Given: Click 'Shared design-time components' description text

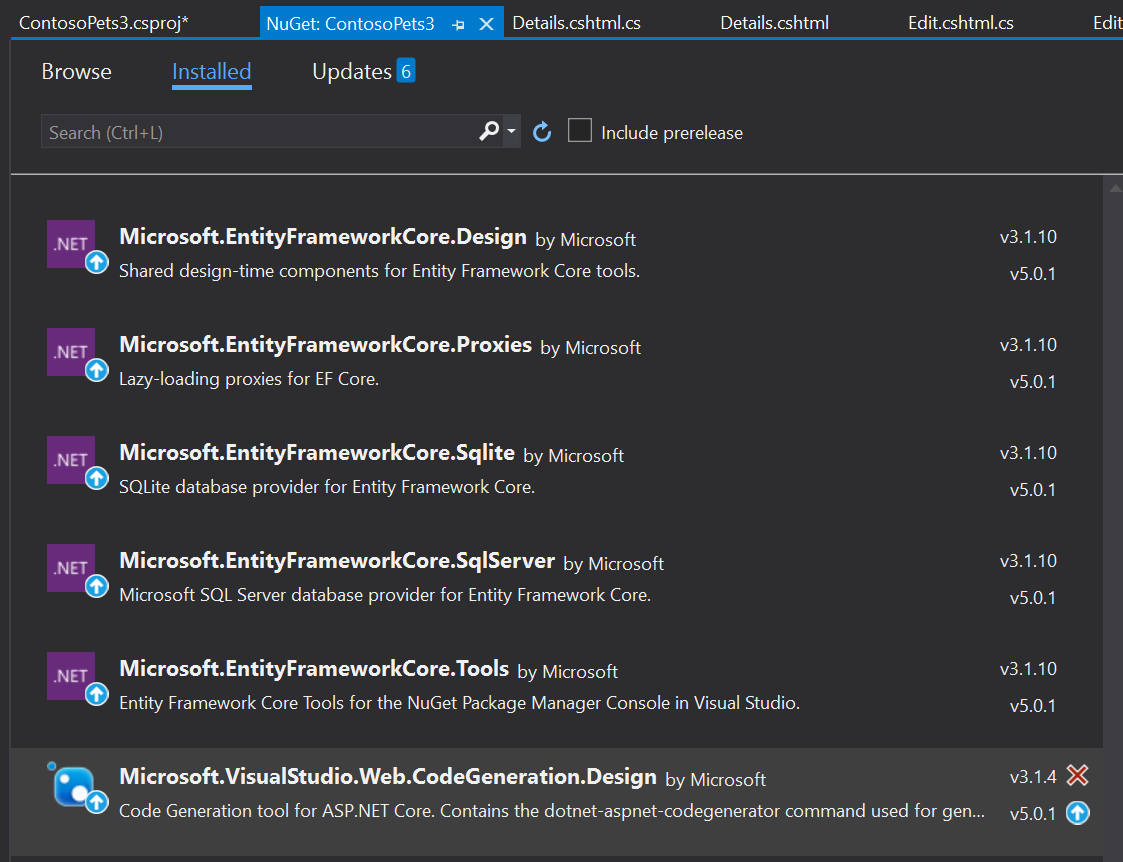Looking at the screenshot, I should [x=380, y=271].
